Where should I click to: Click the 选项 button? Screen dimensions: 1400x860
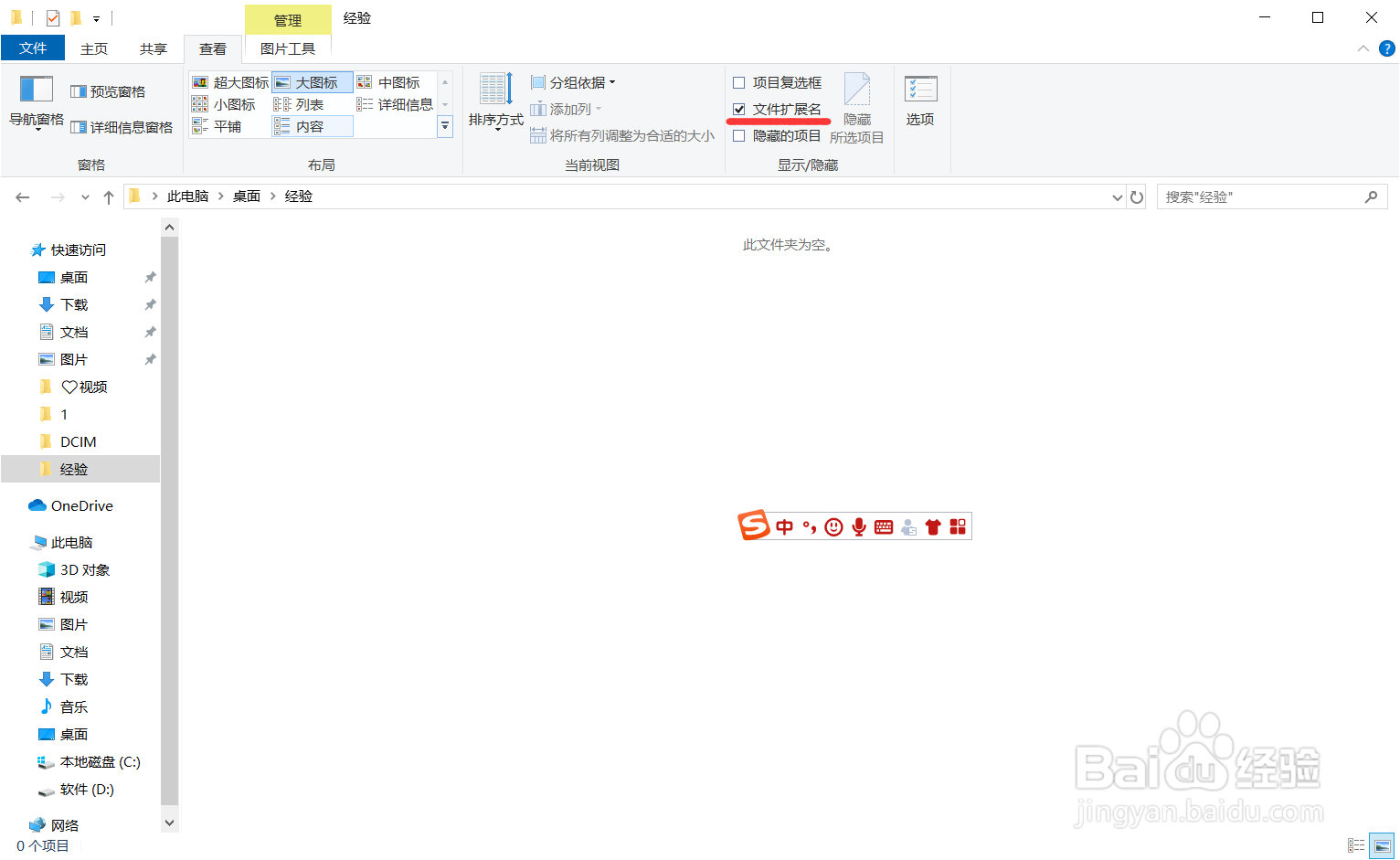920,101
